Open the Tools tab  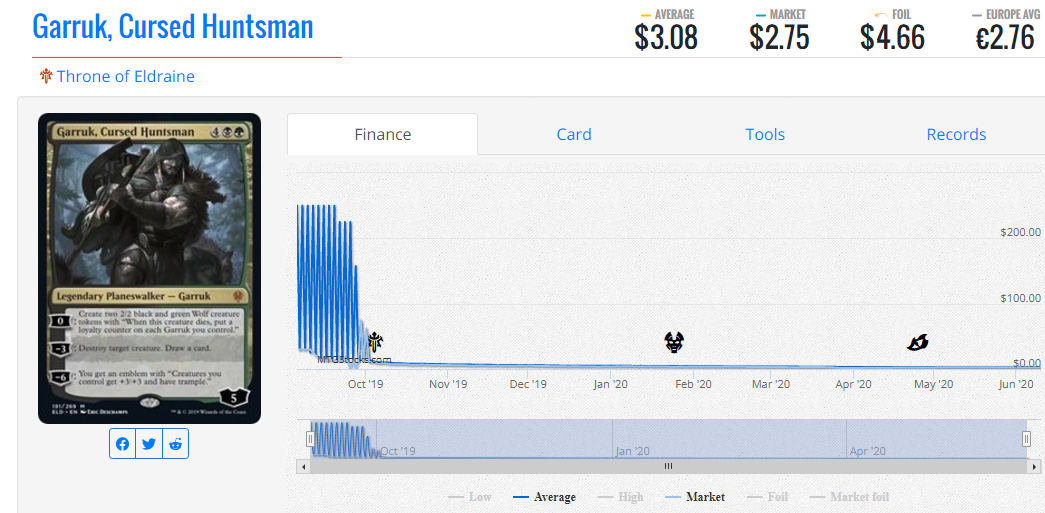point(765,135)
